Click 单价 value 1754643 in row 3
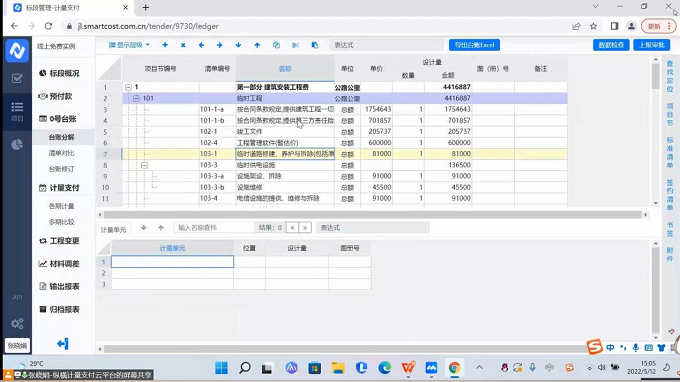This screenshot has height=382, width=680. (376, 109)
